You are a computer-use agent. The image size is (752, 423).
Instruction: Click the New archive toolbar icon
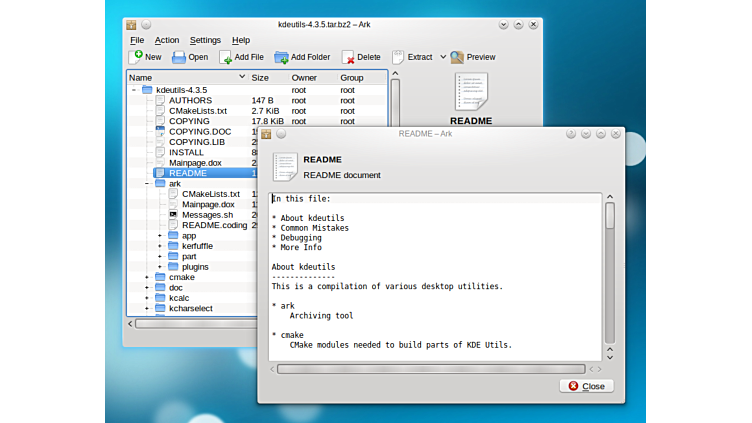point(136,57)
